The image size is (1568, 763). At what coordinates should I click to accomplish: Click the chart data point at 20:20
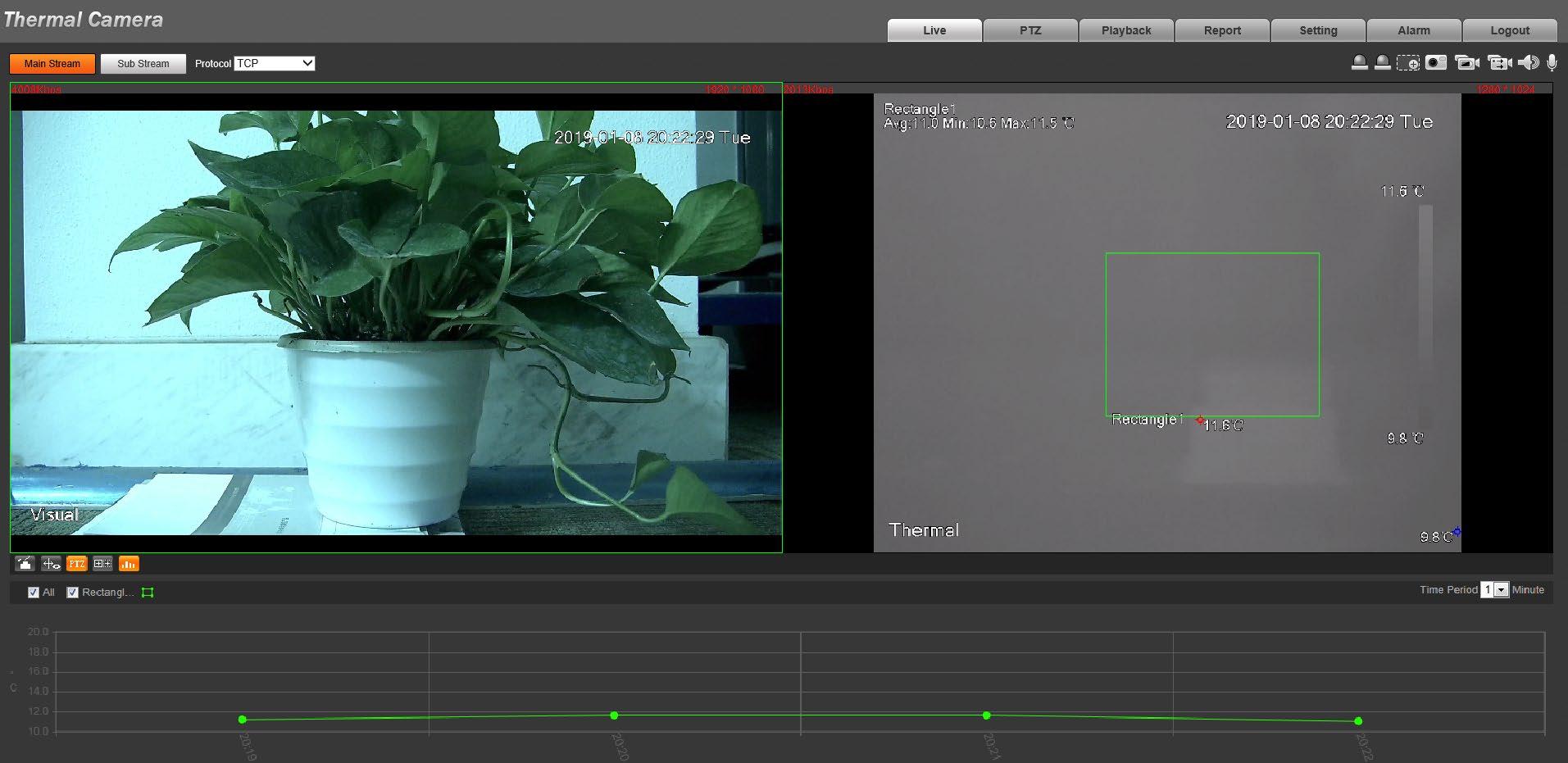(615, 715)
